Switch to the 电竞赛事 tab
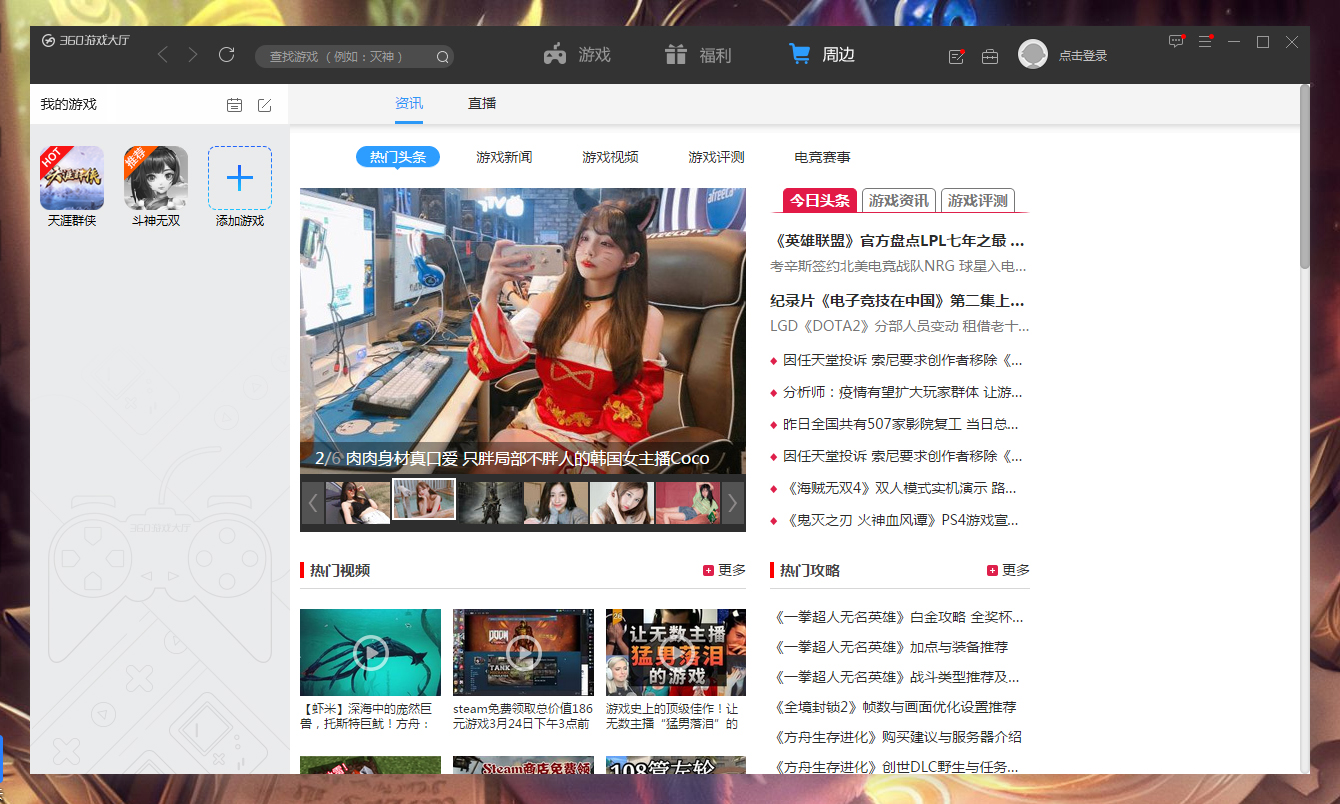 point(822,157)
